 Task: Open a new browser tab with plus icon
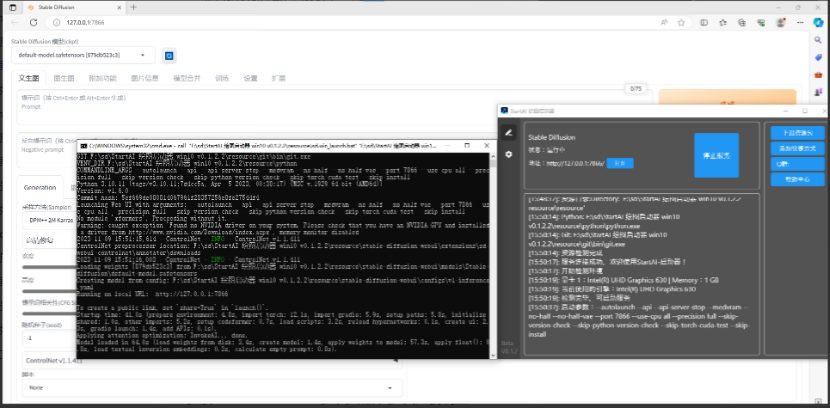133,7
